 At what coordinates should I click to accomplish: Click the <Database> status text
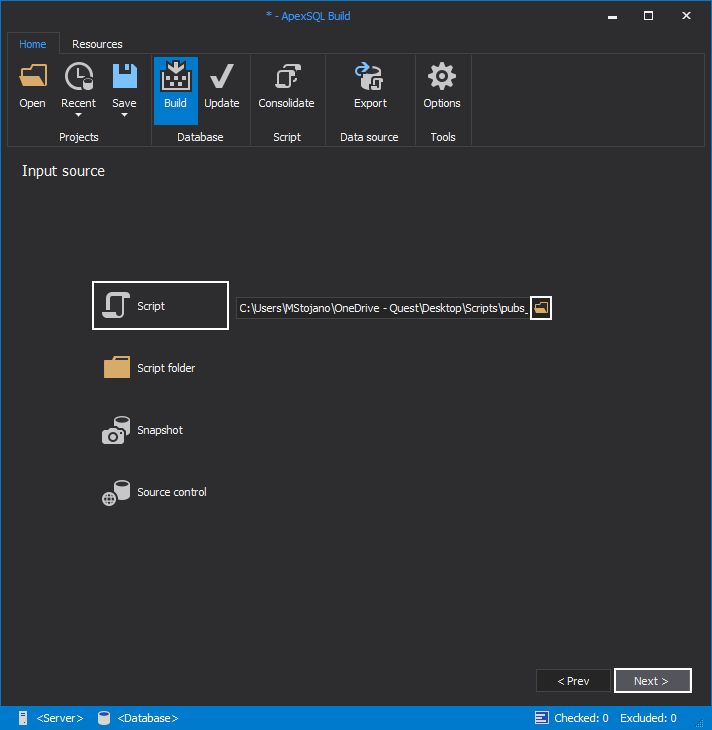click(148, 718)
